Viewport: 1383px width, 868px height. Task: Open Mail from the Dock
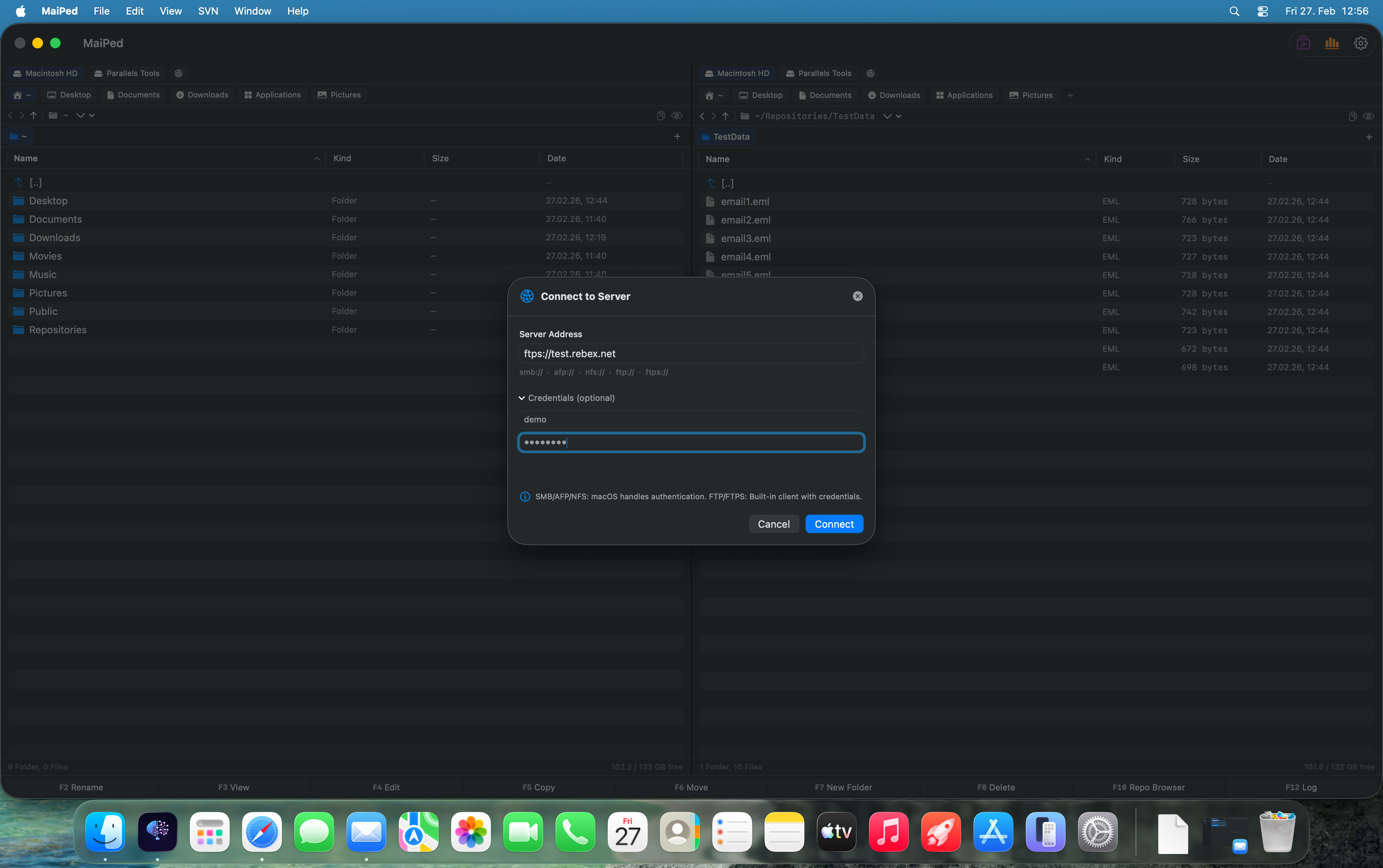(366, 831)
